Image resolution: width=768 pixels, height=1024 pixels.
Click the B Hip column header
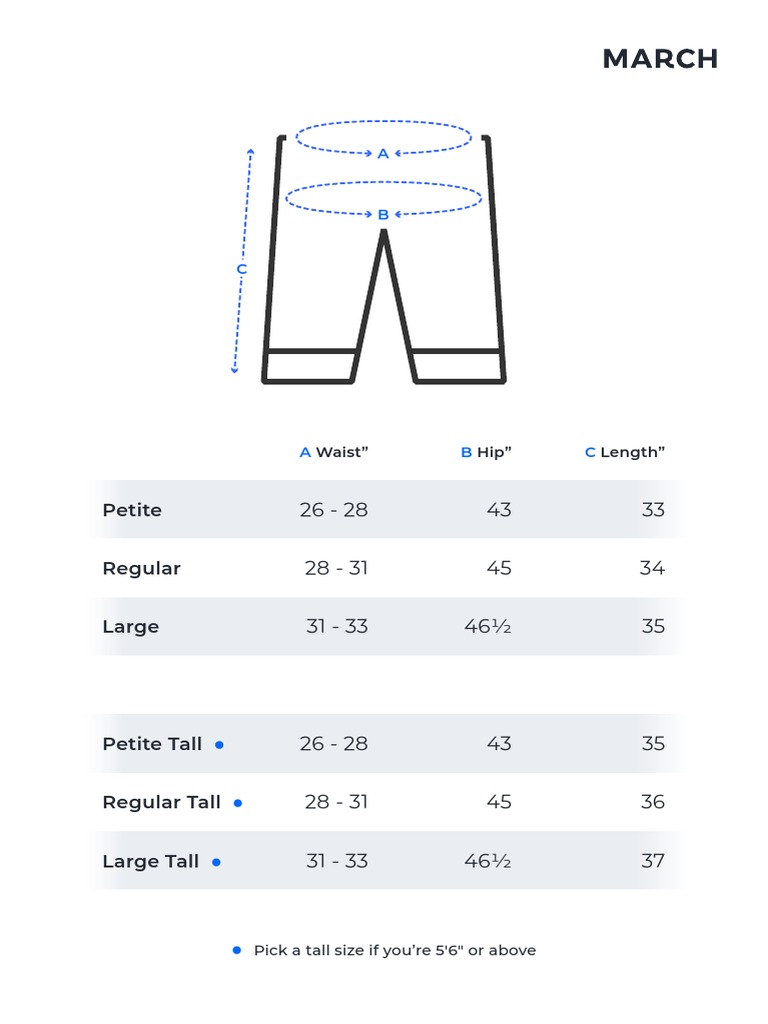(486, 452)
